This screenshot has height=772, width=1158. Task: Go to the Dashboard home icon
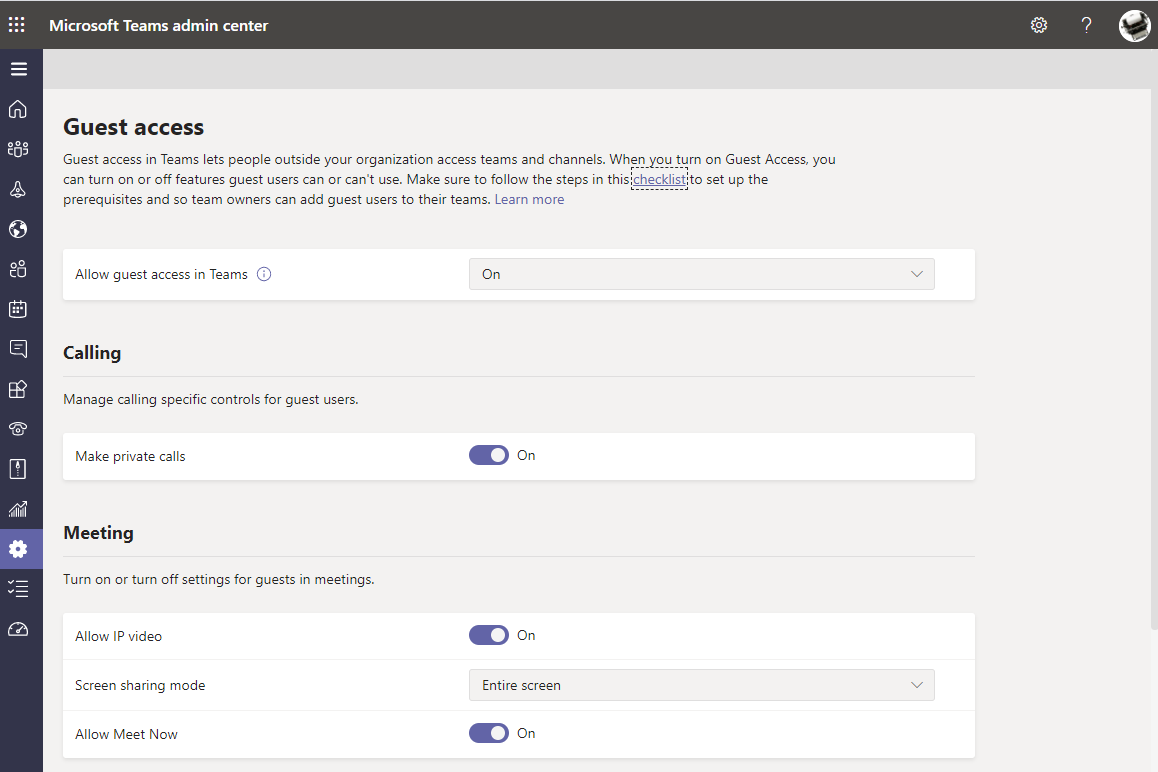[x=18, y=109]
